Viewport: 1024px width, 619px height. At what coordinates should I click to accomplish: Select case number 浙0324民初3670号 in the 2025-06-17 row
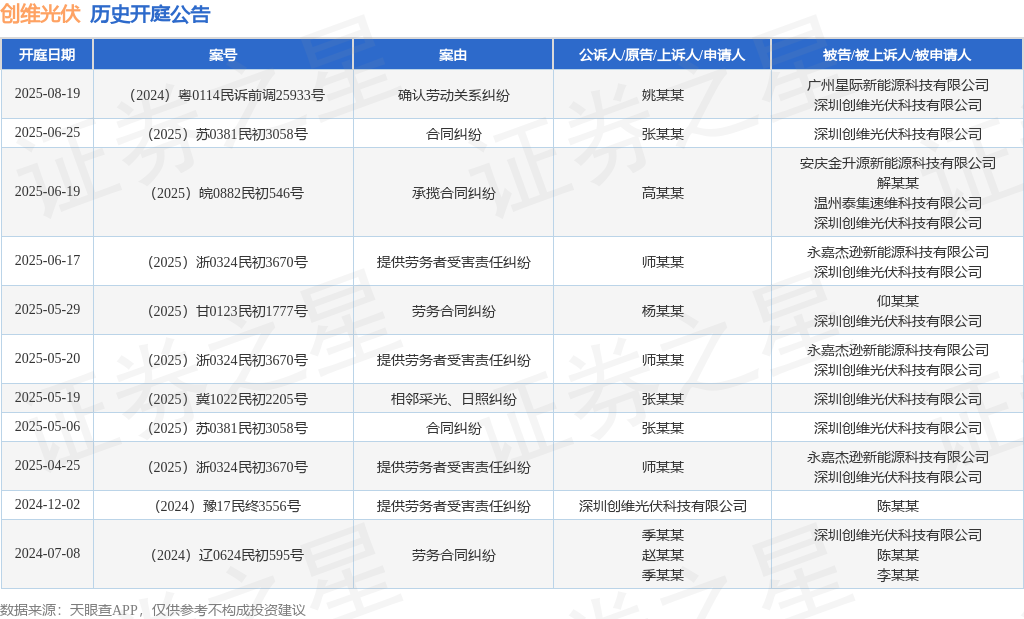click(251, 262)
